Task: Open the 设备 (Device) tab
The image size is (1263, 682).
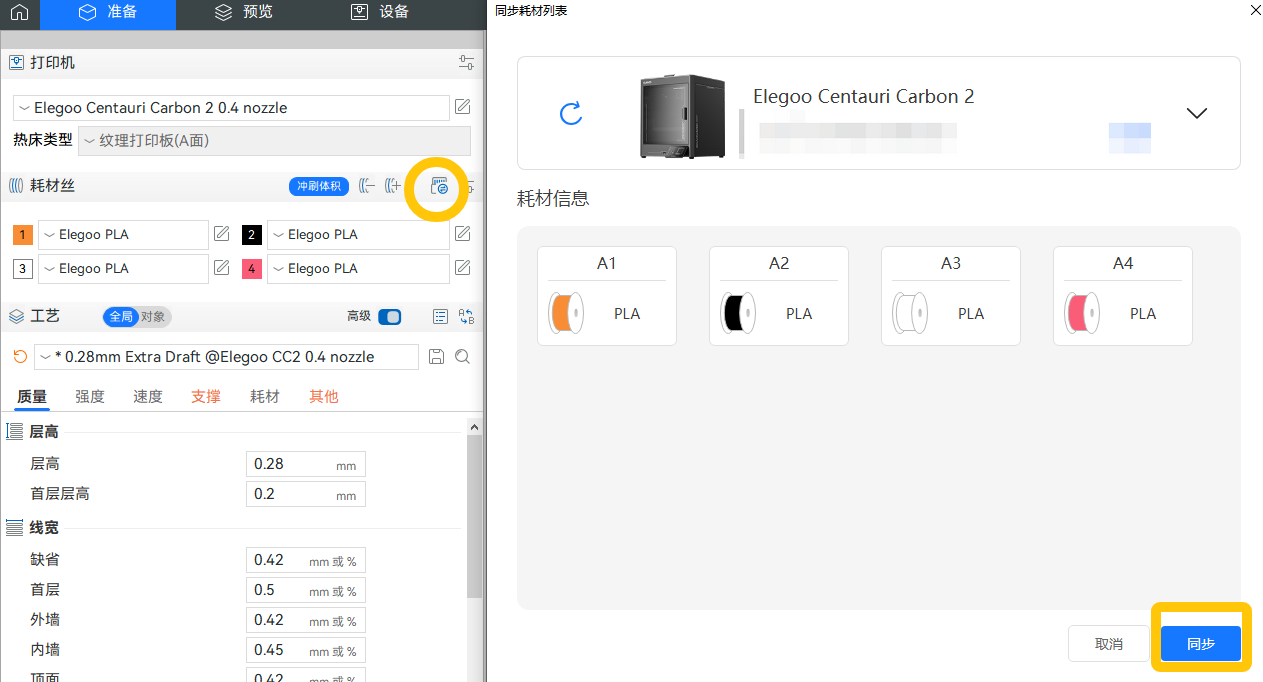Action: click(x=380, y=13)
